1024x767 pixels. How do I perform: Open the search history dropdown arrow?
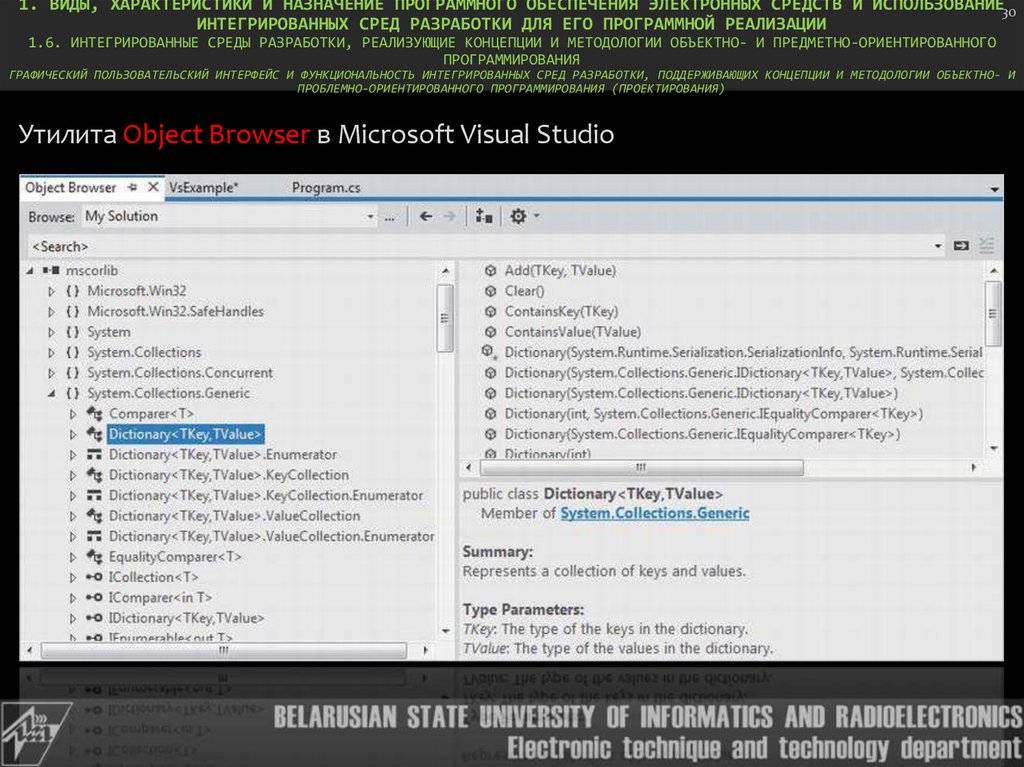tap(938, 245)
